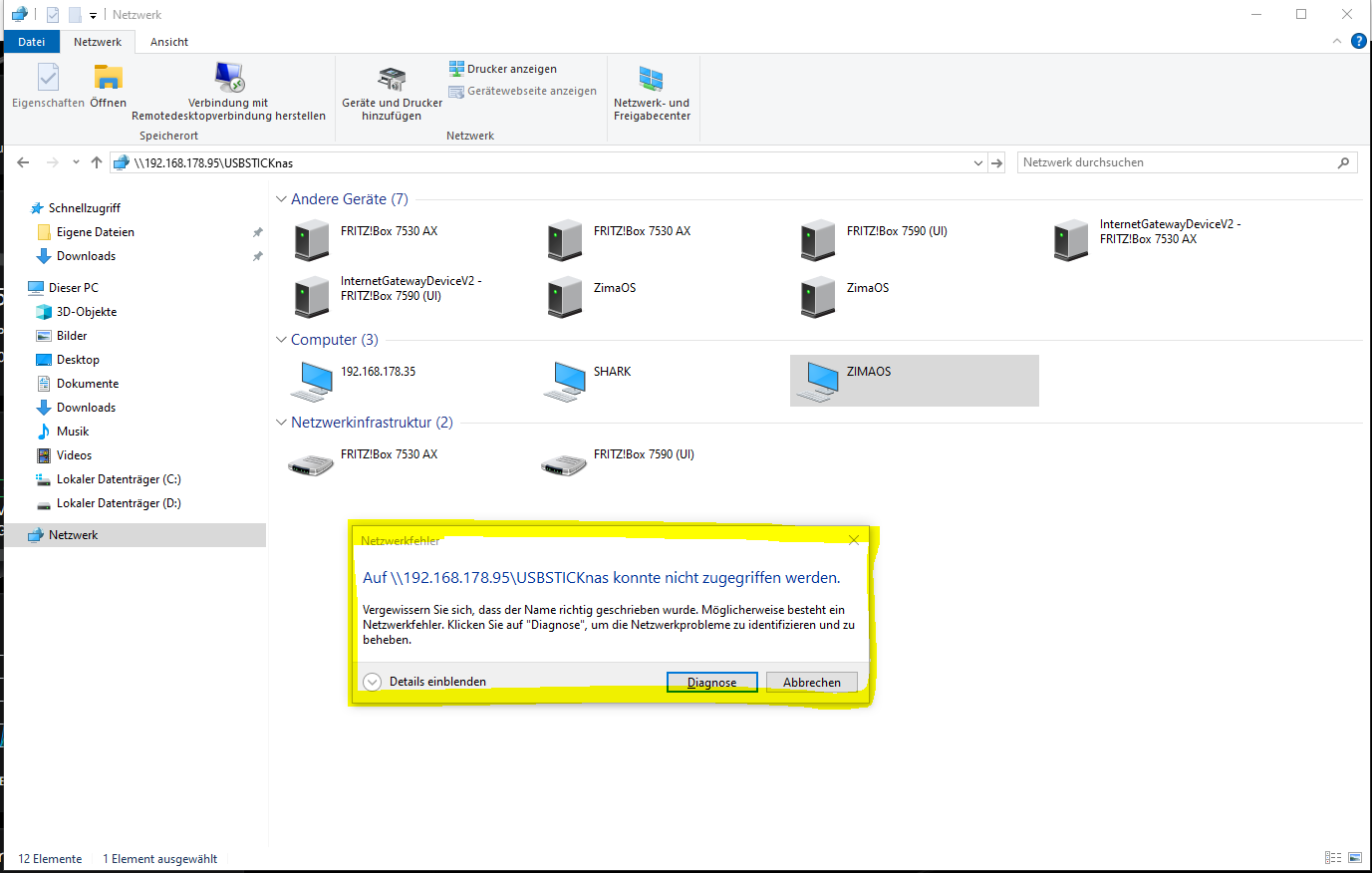Open Netzwerk- und Freigabecenter
Viewport: 1372px width, 873px height.
point(652,94)
